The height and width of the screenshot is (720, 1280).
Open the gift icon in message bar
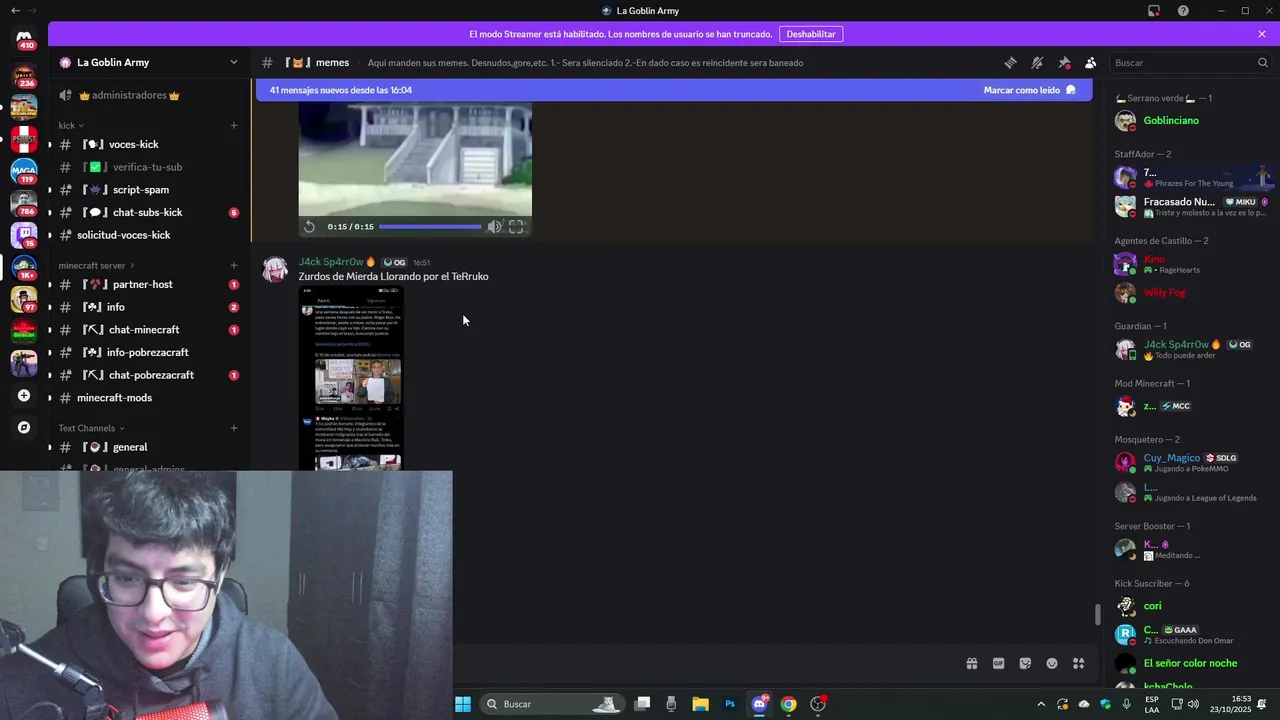[971, 663]
